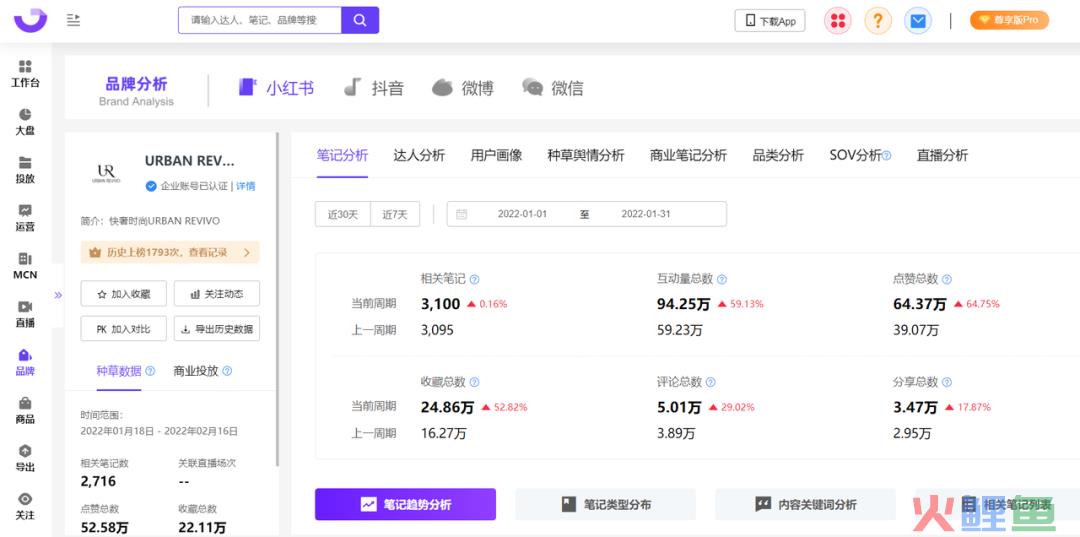The width and height of the screenshot is (1080, 537).
Task: Click the help icon next to 种草数据
Action: pyautogui.click(x=150, y=371)
